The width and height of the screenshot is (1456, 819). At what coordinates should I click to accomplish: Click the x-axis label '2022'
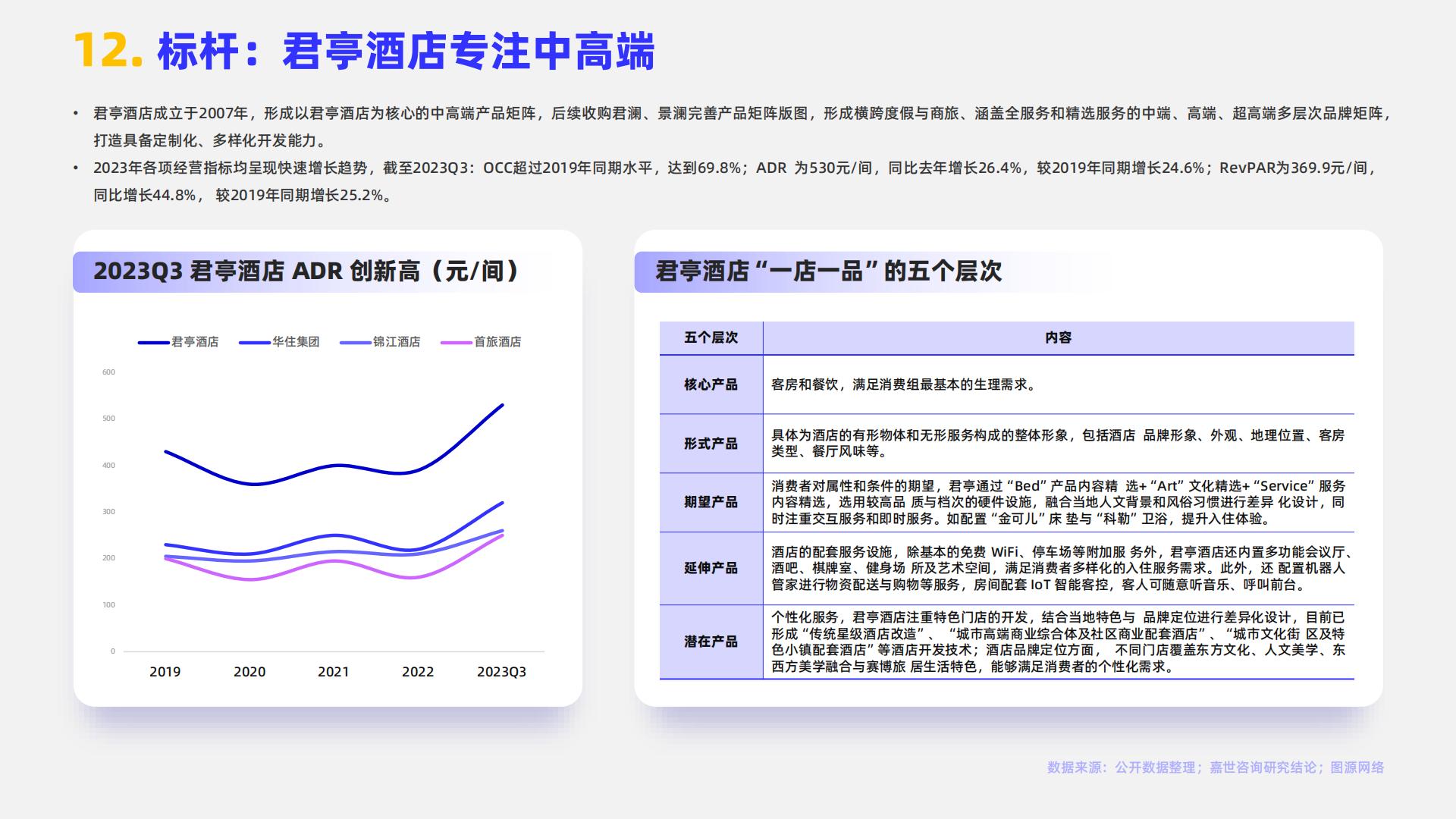418,672
